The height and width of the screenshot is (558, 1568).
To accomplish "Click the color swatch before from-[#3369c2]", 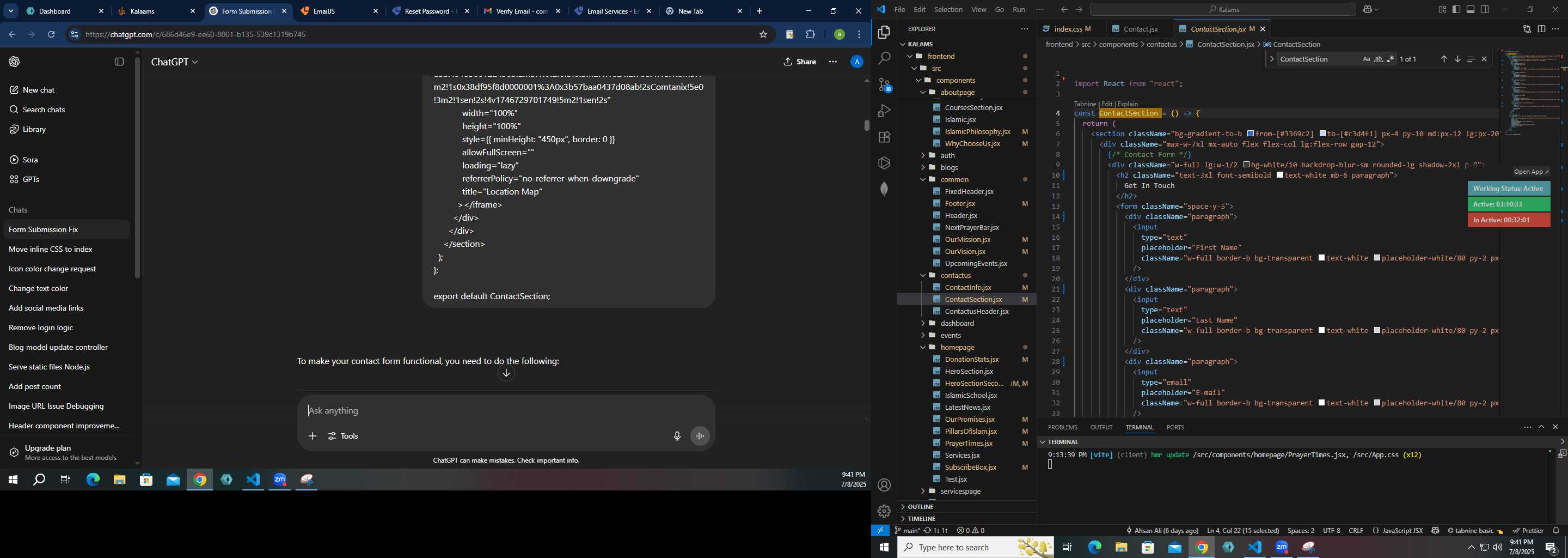I will click(1250, 134).
